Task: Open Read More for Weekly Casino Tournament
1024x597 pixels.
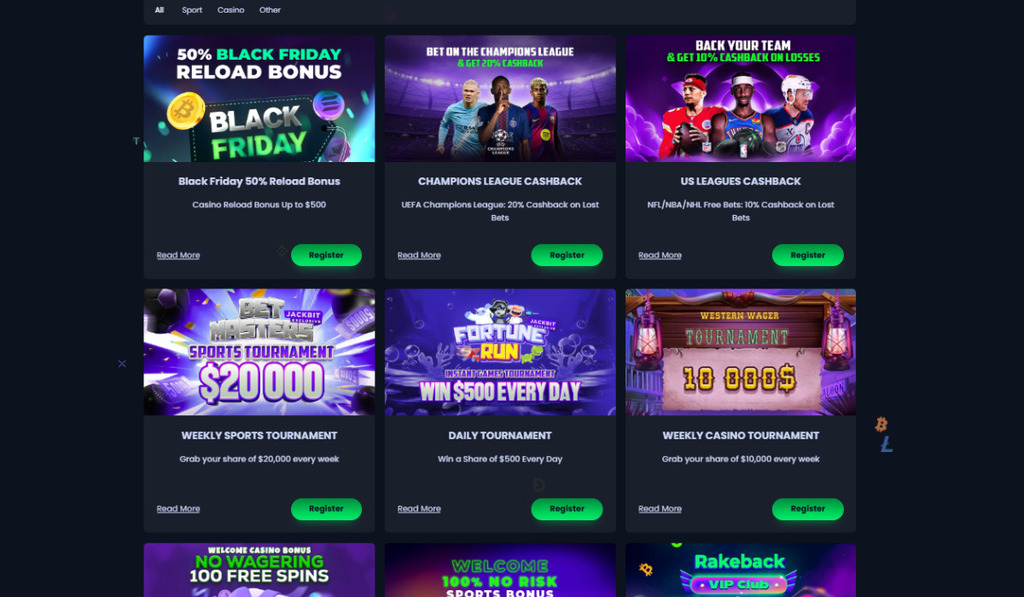Action: tap(660, 509)
